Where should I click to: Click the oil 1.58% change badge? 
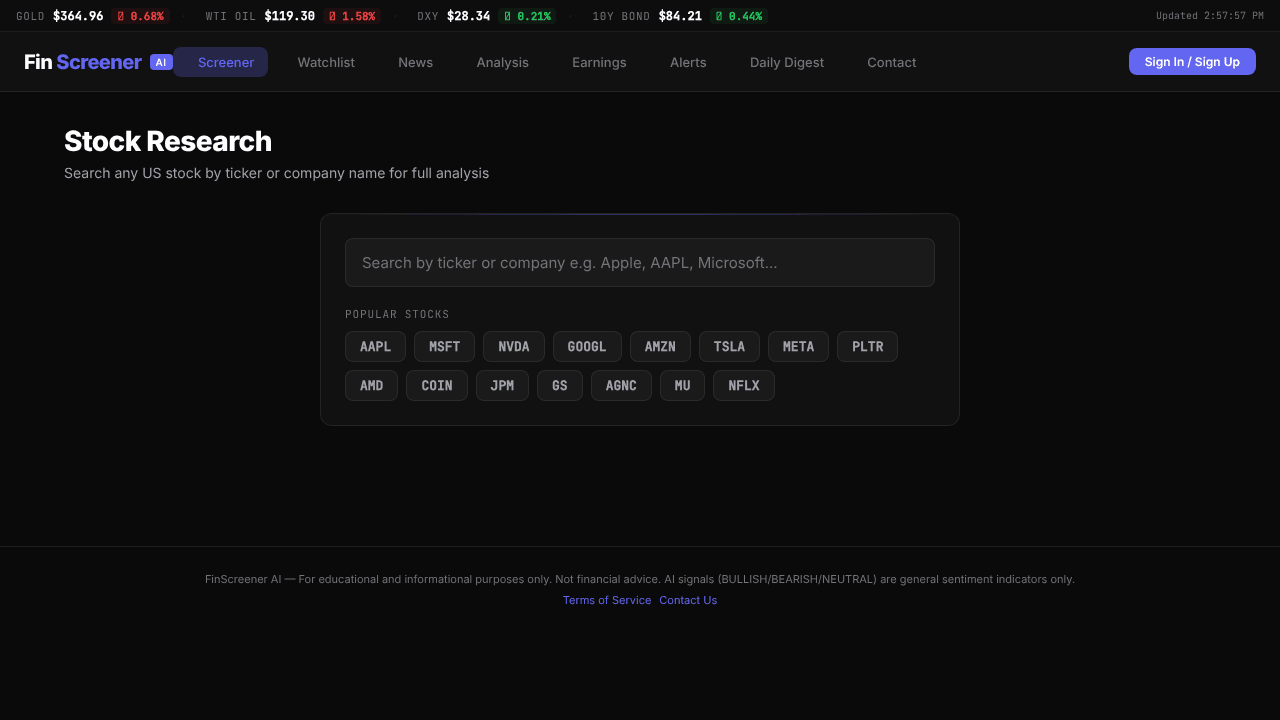(352, 16)
